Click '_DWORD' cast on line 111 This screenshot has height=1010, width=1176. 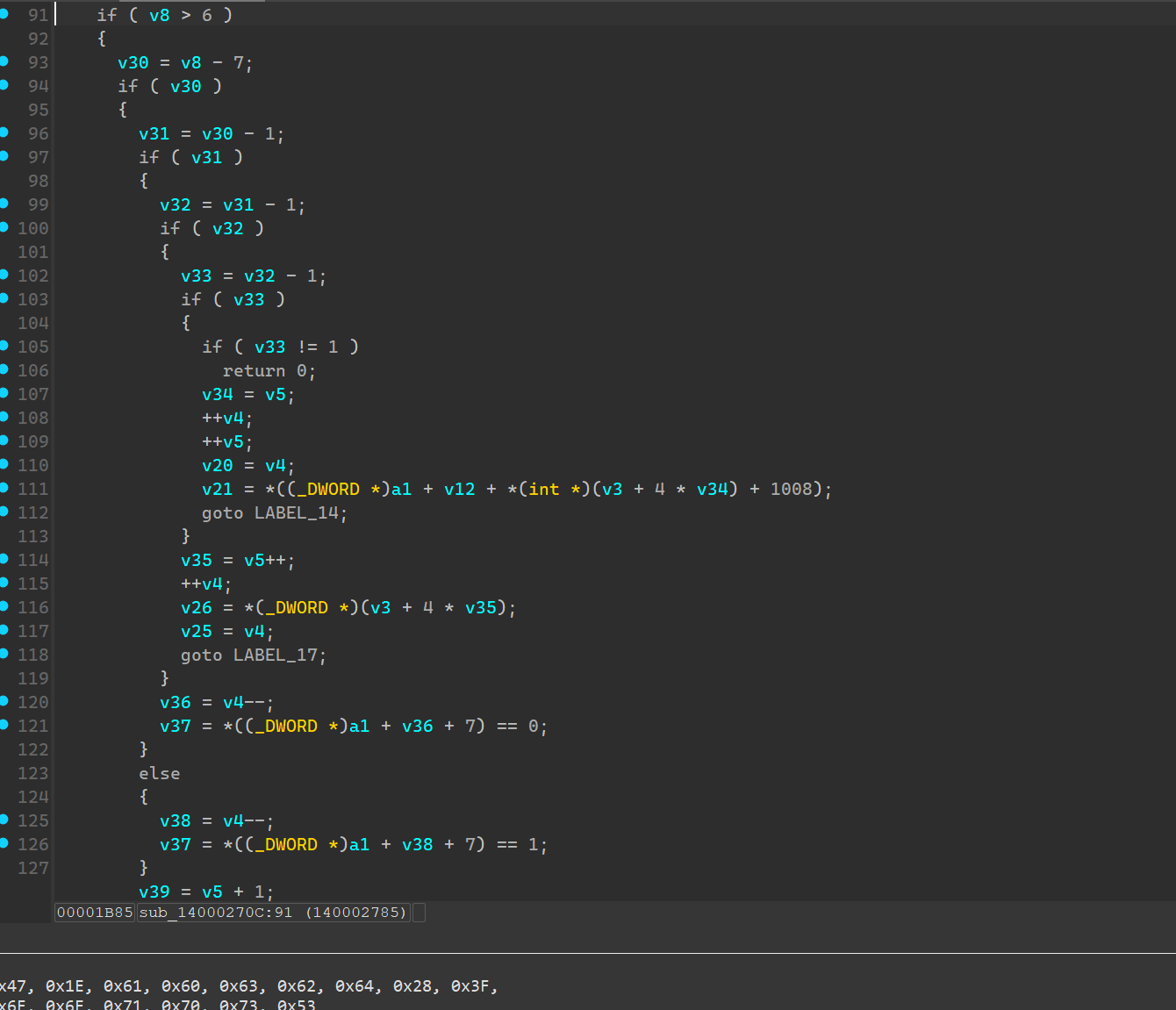coord(328,489)
